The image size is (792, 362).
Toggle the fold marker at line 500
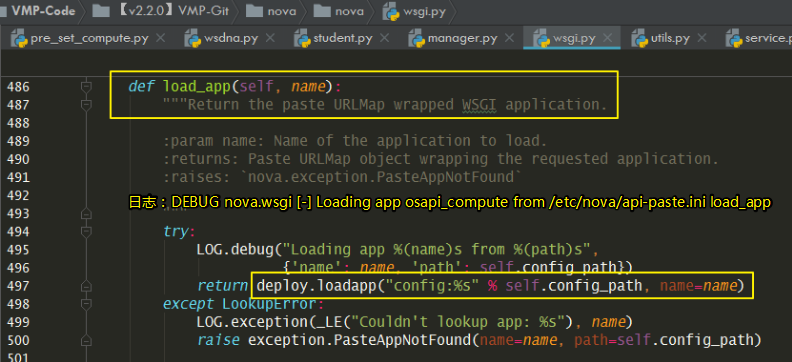(86, 340)
